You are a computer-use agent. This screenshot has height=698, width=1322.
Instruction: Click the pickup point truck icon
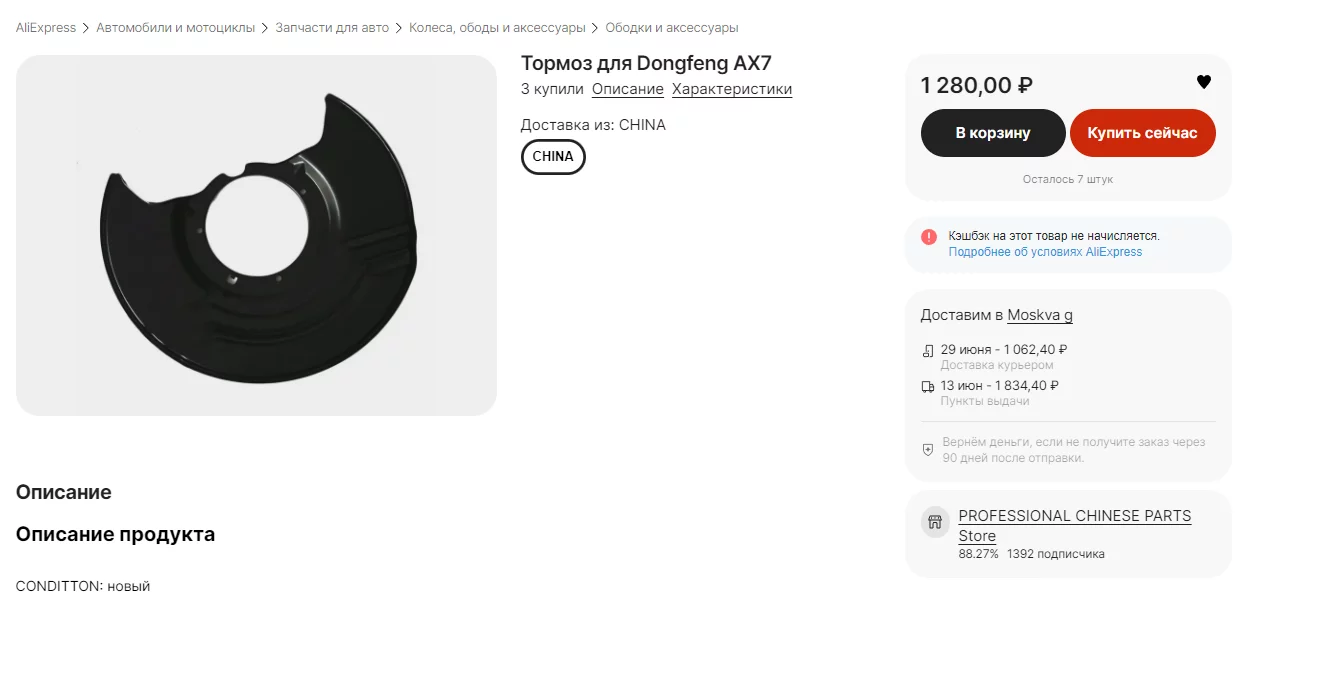(x=928, y=386)
